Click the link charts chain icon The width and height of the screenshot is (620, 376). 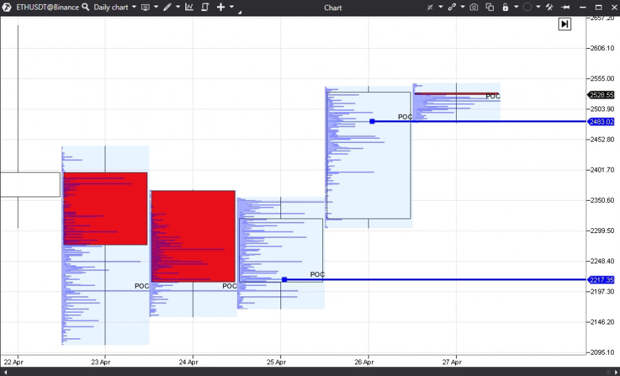tap(452, 7)
